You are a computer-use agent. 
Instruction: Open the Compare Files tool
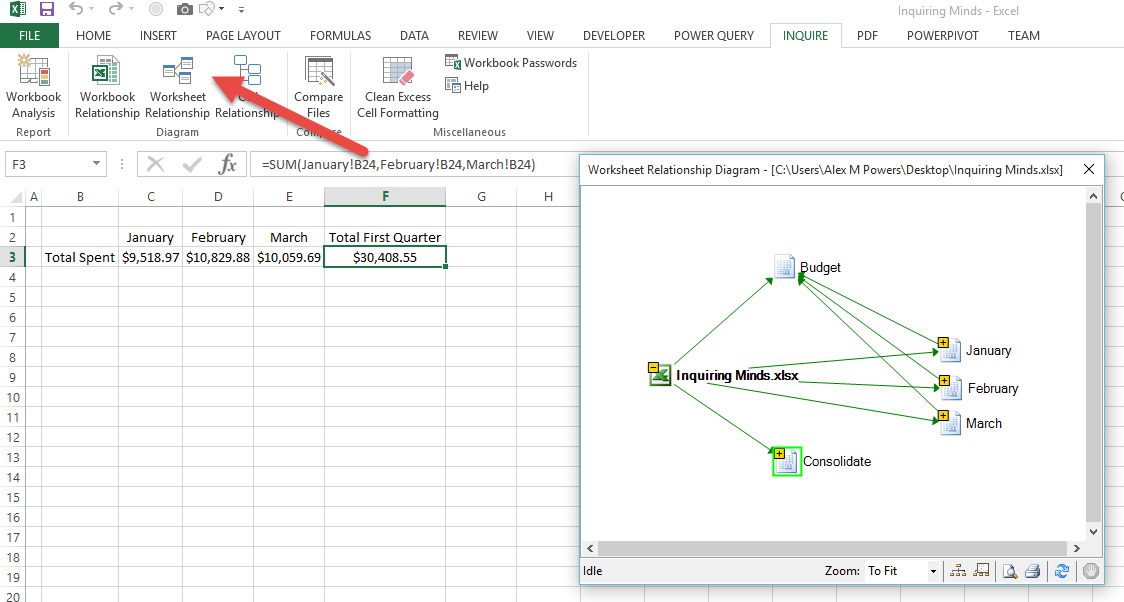point(318,87)
